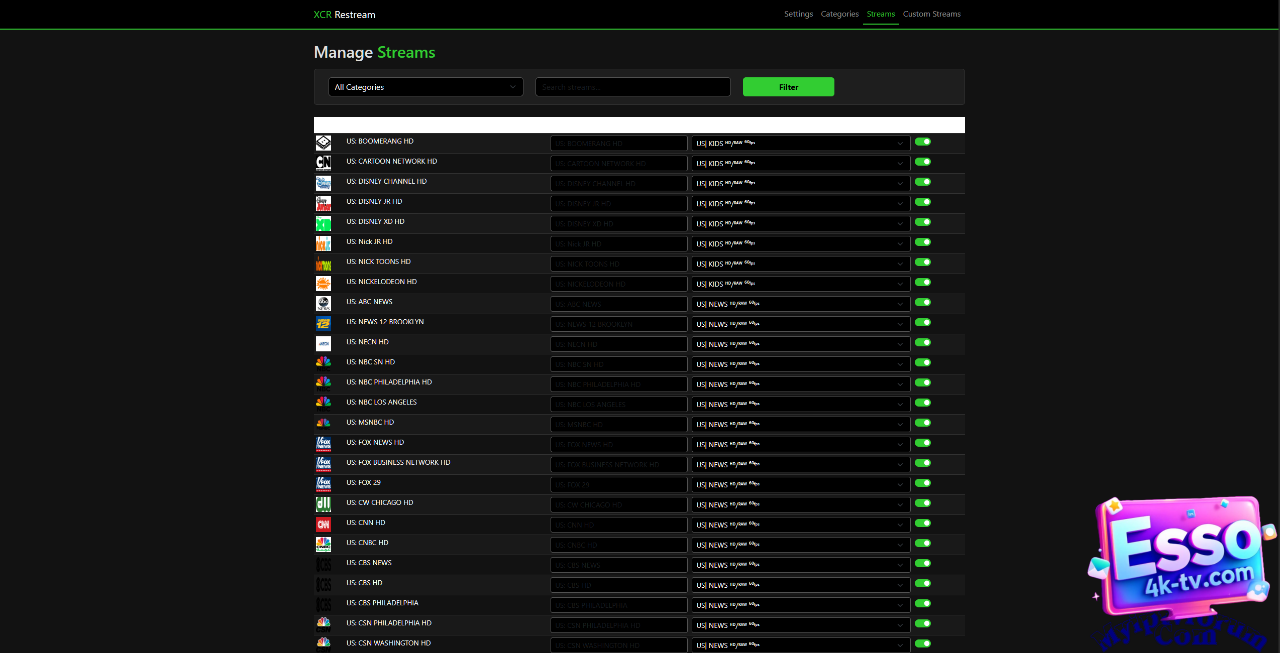The height and width of the screenshot is (653, 1280).
Task: Edit the name field for CNBC HD
Action: click(x=618, y=545)
